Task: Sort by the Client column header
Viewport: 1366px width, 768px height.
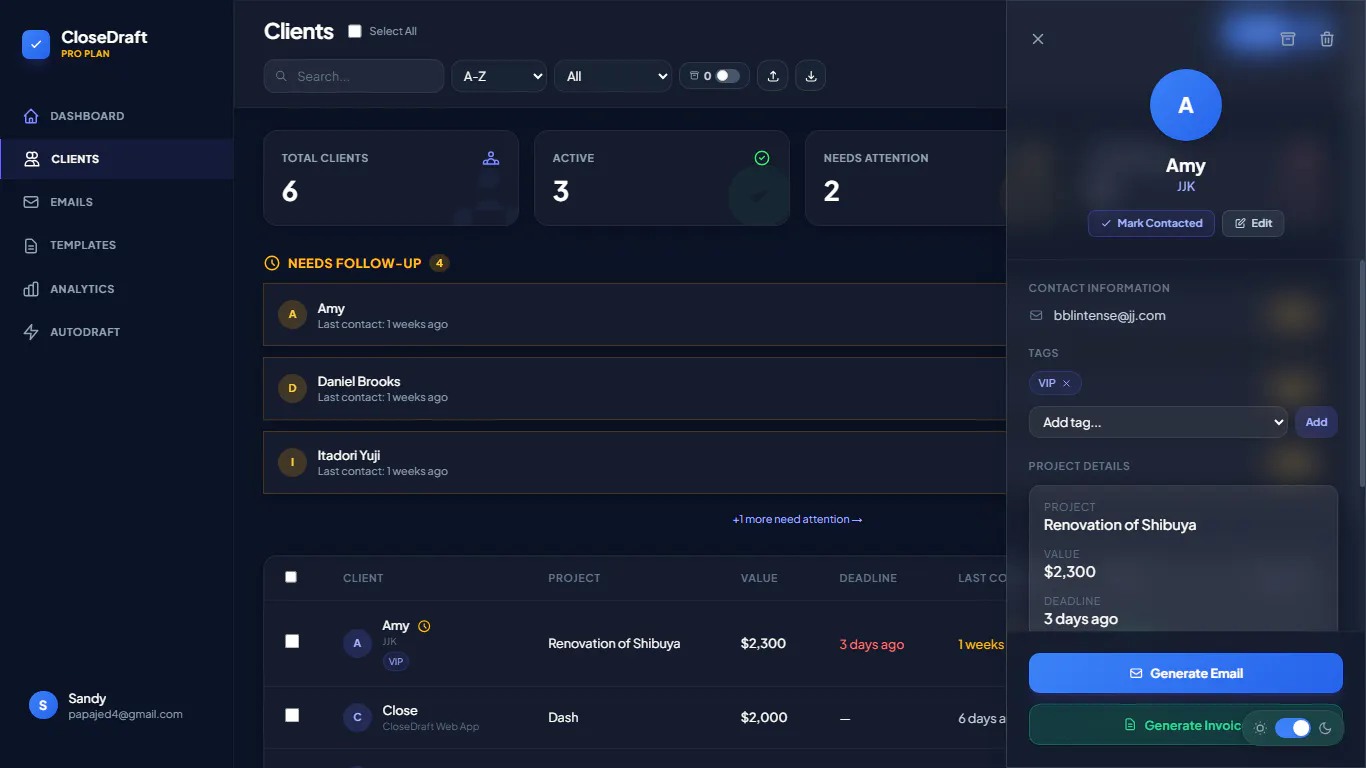Action: point(363,578)
